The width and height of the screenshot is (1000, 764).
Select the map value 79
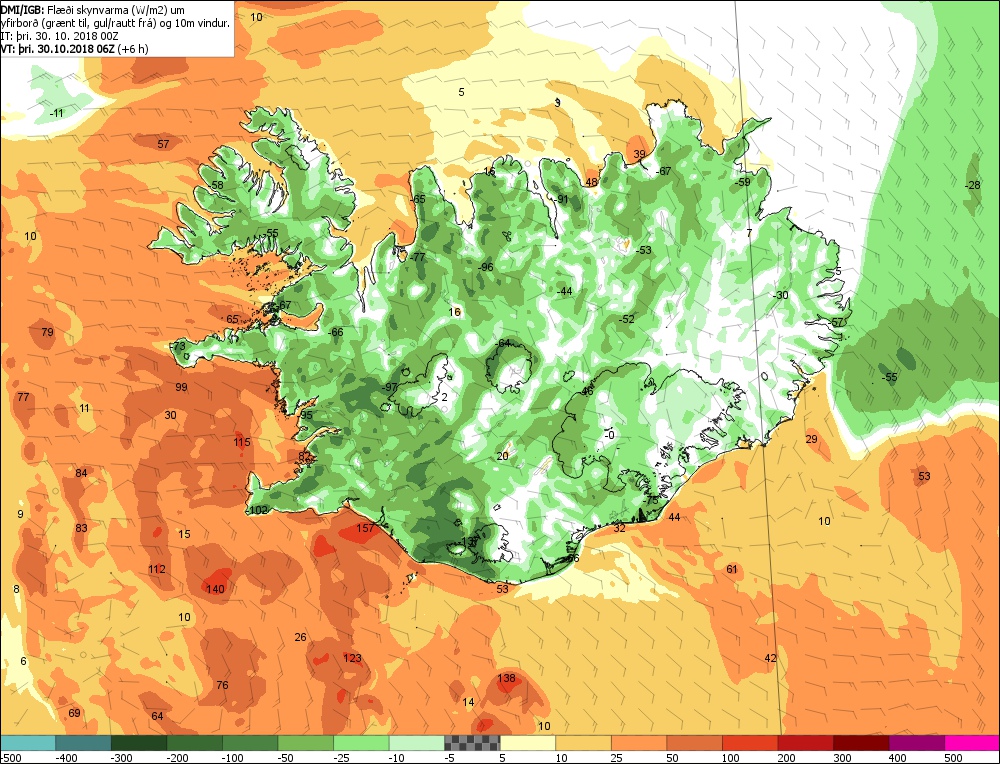click(47, 332)
